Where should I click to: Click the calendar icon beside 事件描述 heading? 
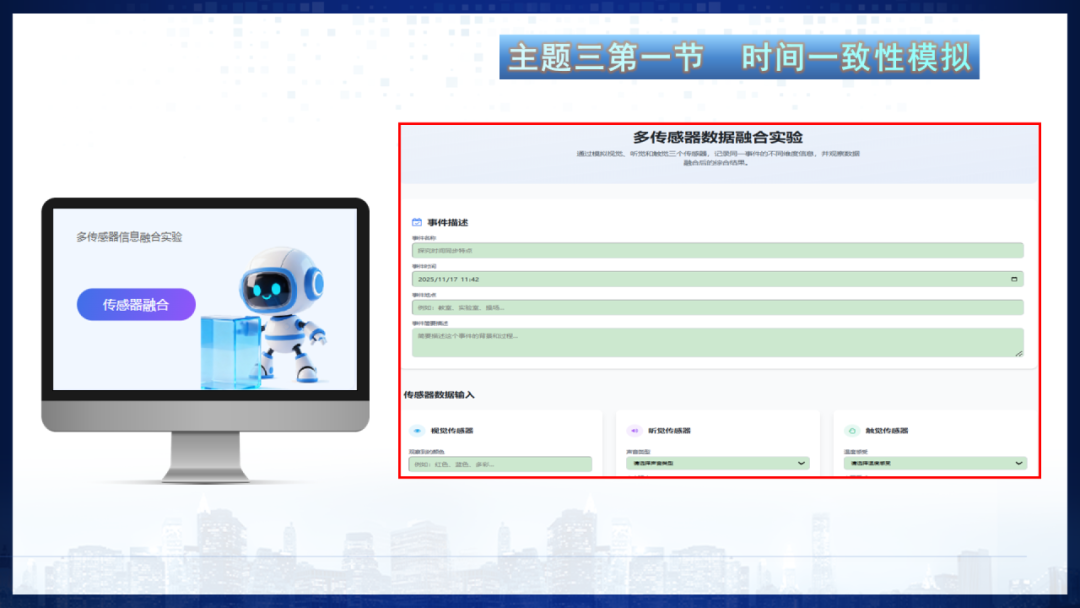(x=416, y=222)
